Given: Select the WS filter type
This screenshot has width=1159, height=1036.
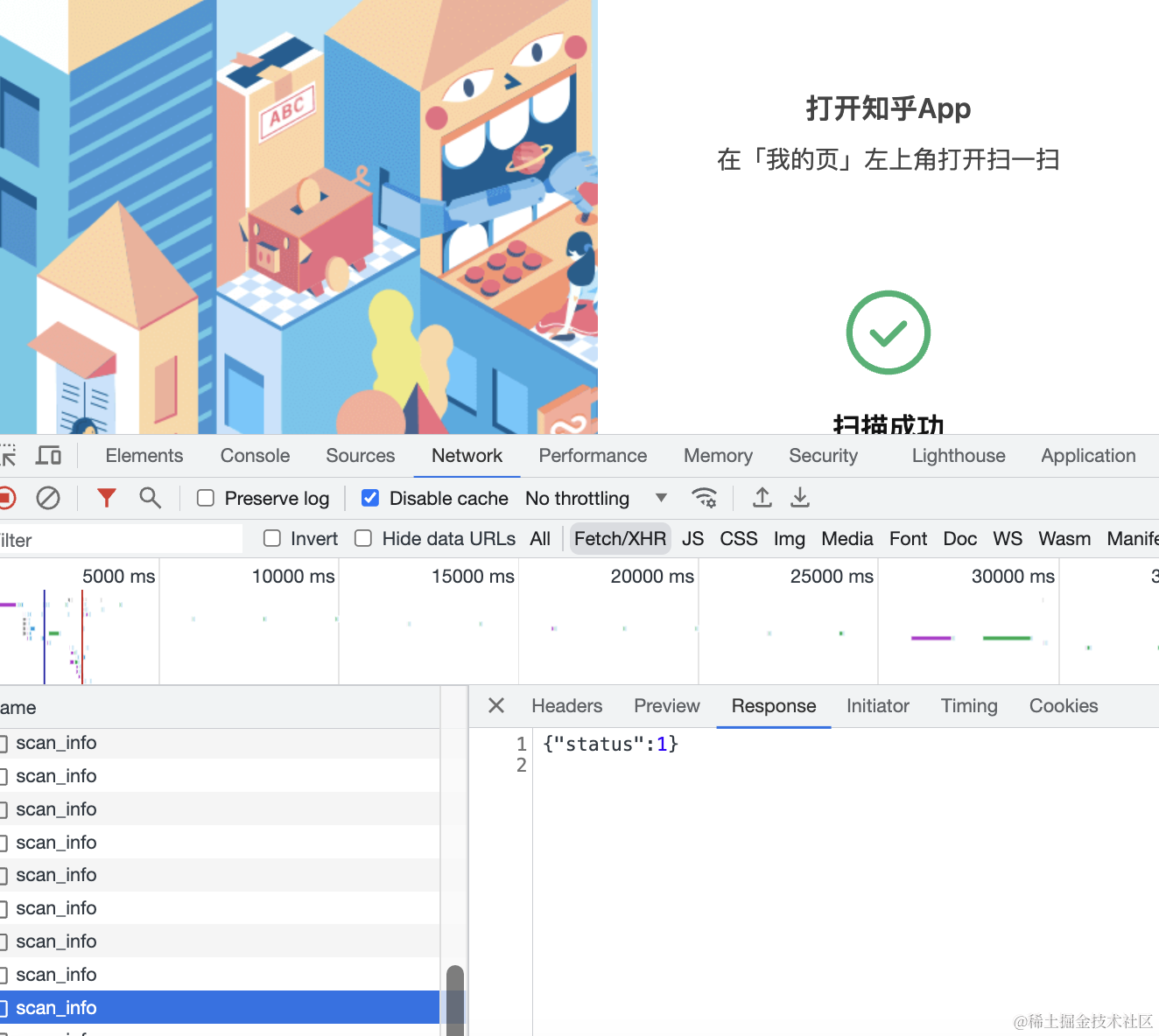Looking at the screenshot, I should point(1007,539).
